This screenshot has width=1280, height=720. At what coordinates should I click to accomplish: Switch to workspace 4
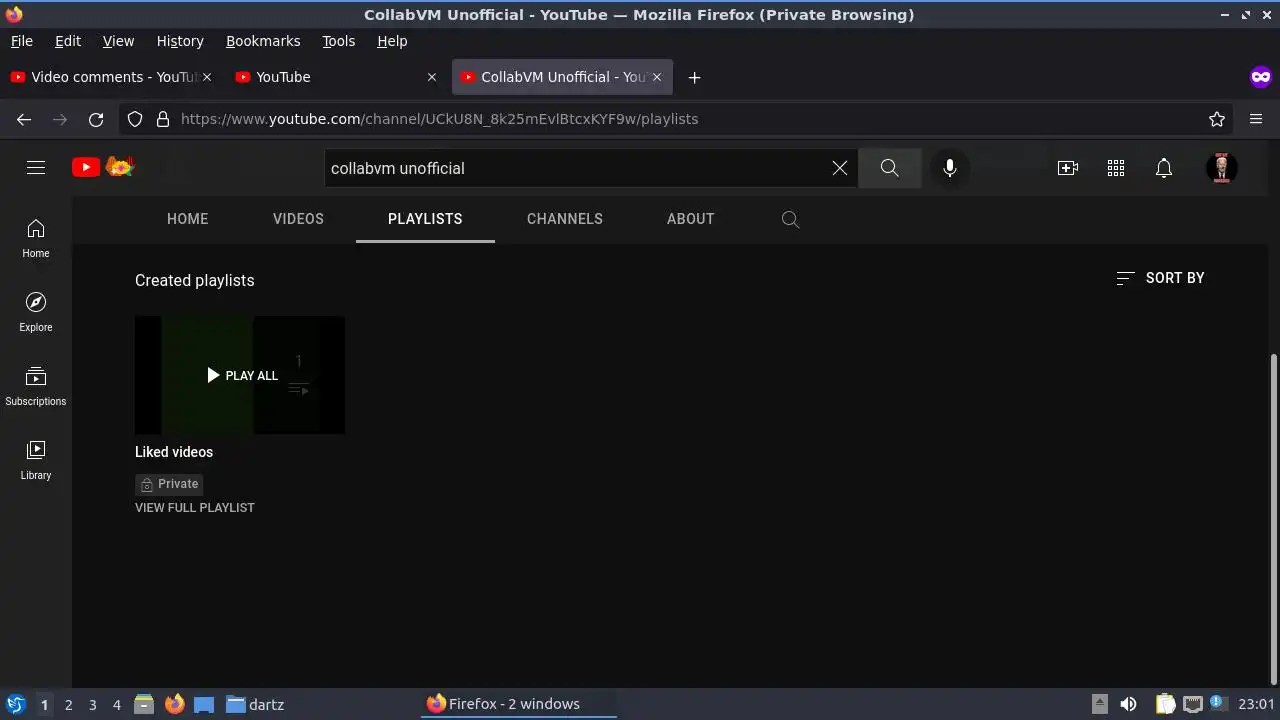[116, 705]
